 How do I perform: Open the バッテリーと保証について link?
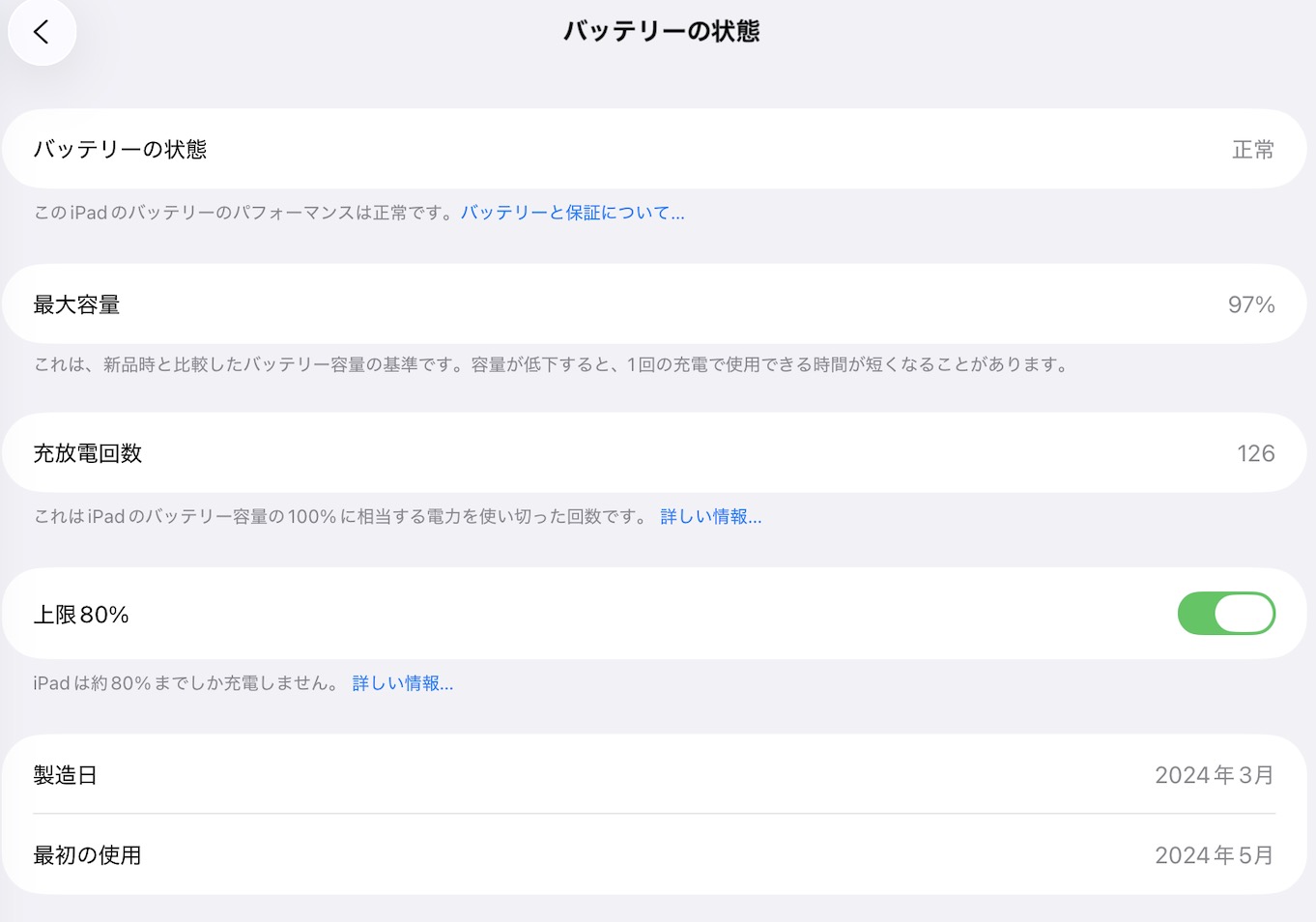click(572, 213)
